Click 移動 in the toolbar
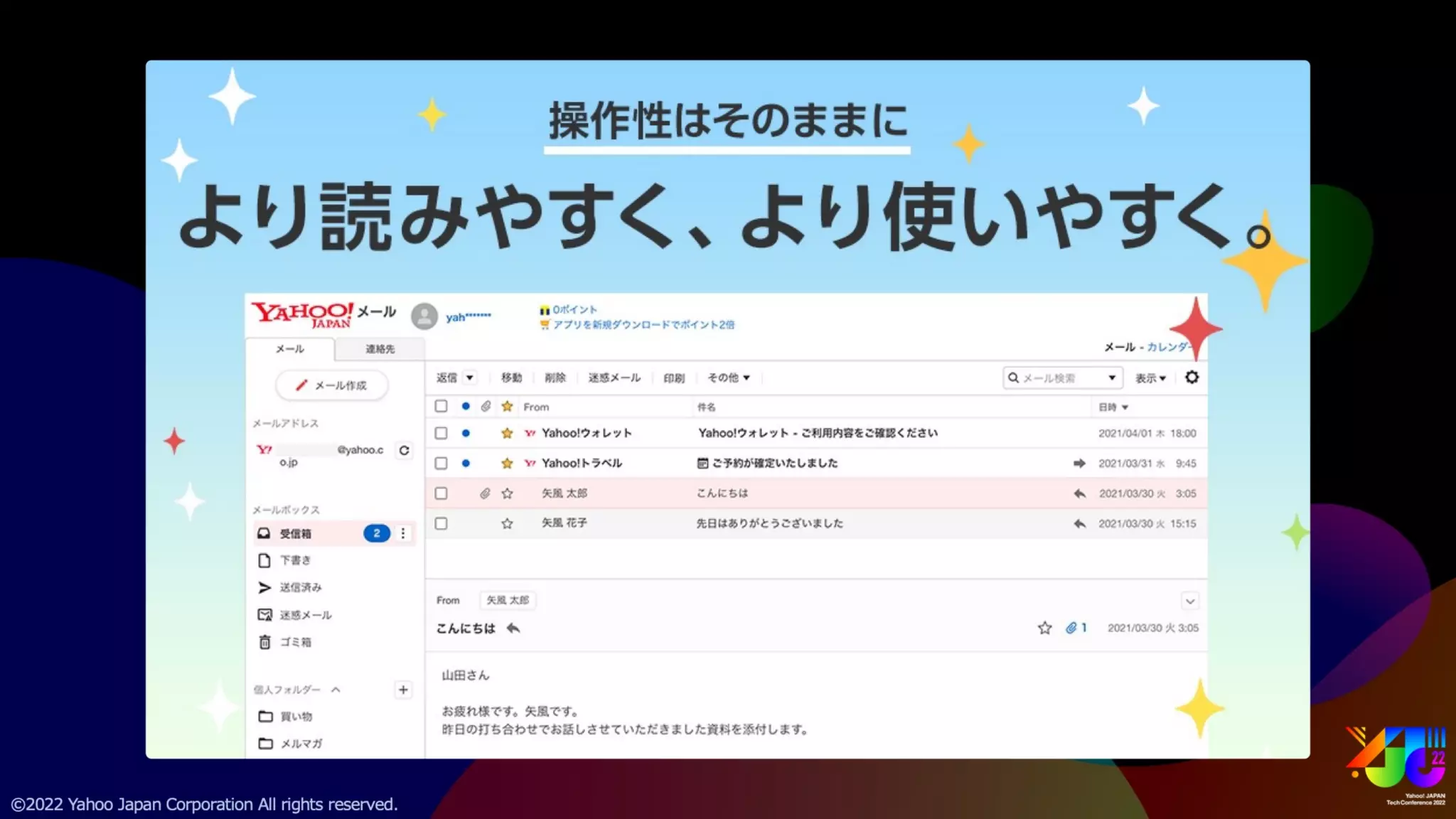Image resolution: width=1456 pixels, height=819 pixels. 512,378
